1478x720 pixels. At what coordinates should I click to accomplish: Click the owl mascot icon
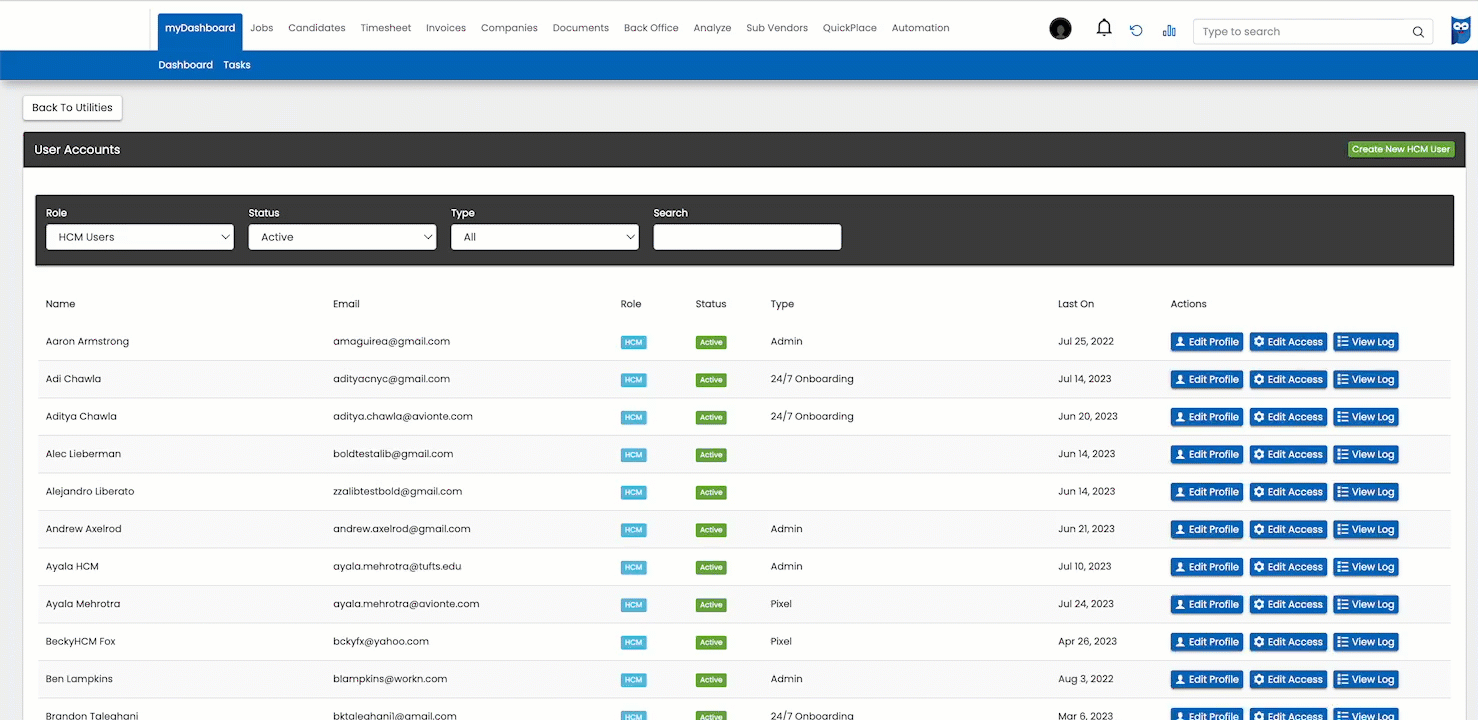coord(1461,31)
